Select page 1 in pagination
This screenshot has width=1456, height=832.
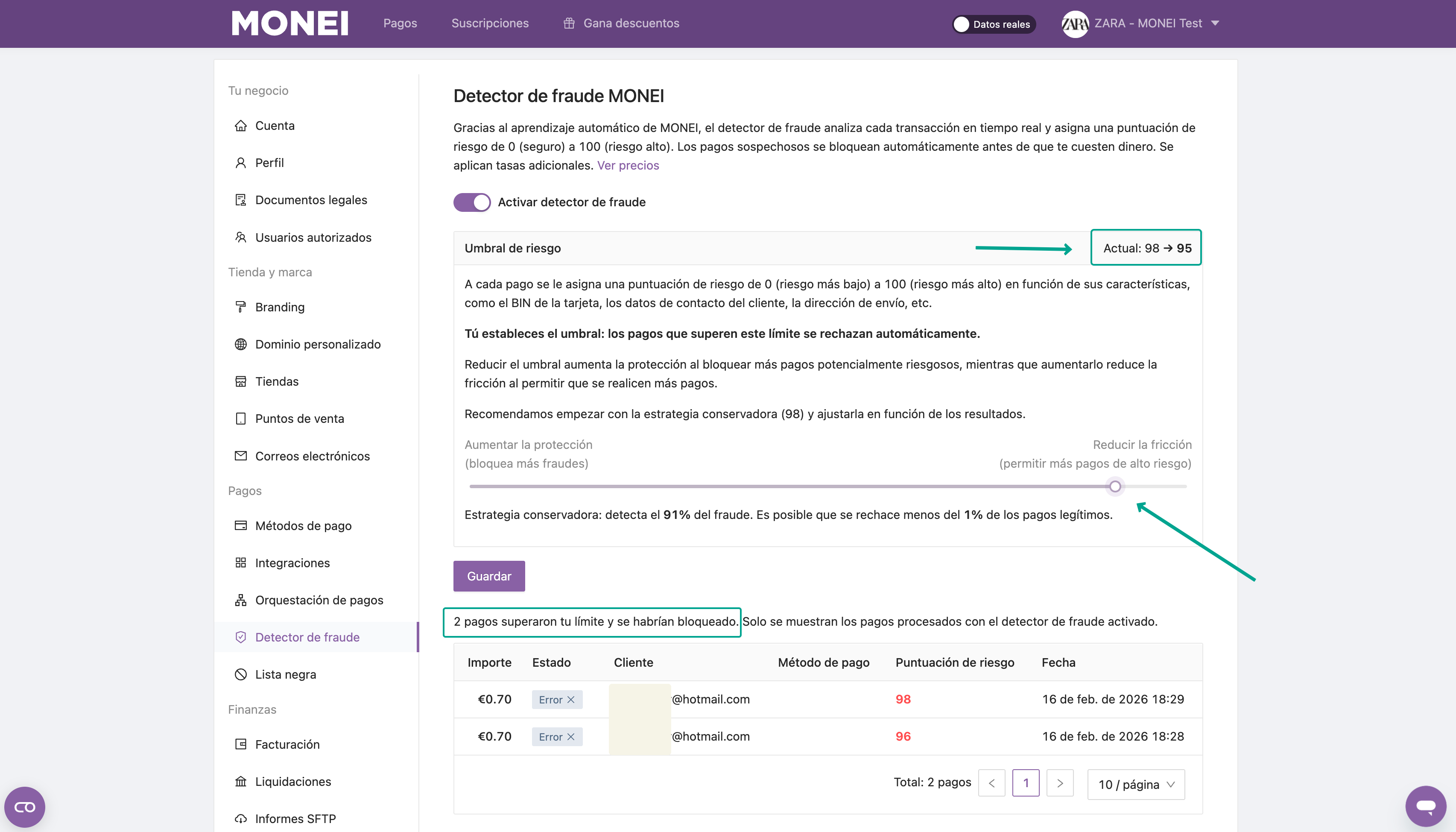coord(1026,783)
